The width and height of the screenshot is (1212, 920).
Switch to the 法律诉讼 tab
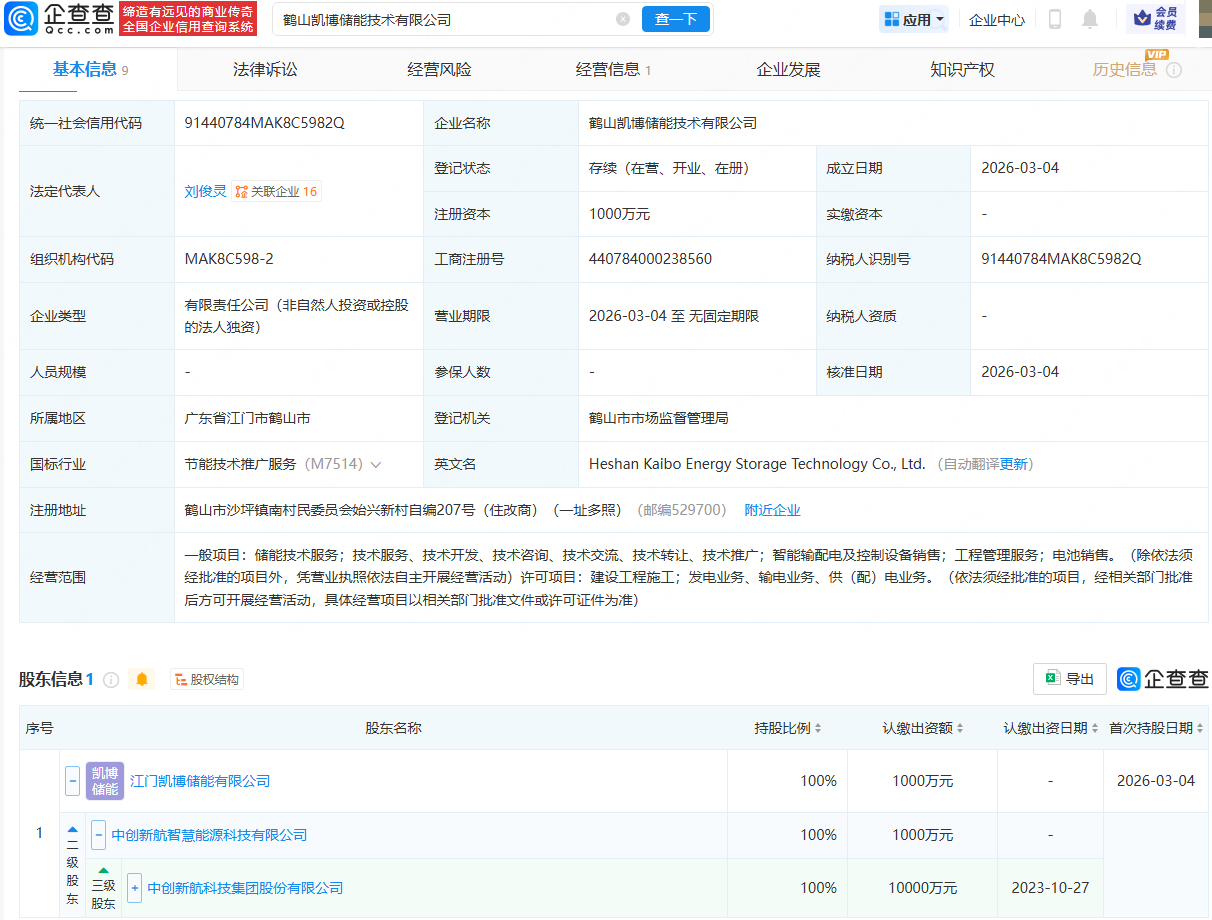264,69
